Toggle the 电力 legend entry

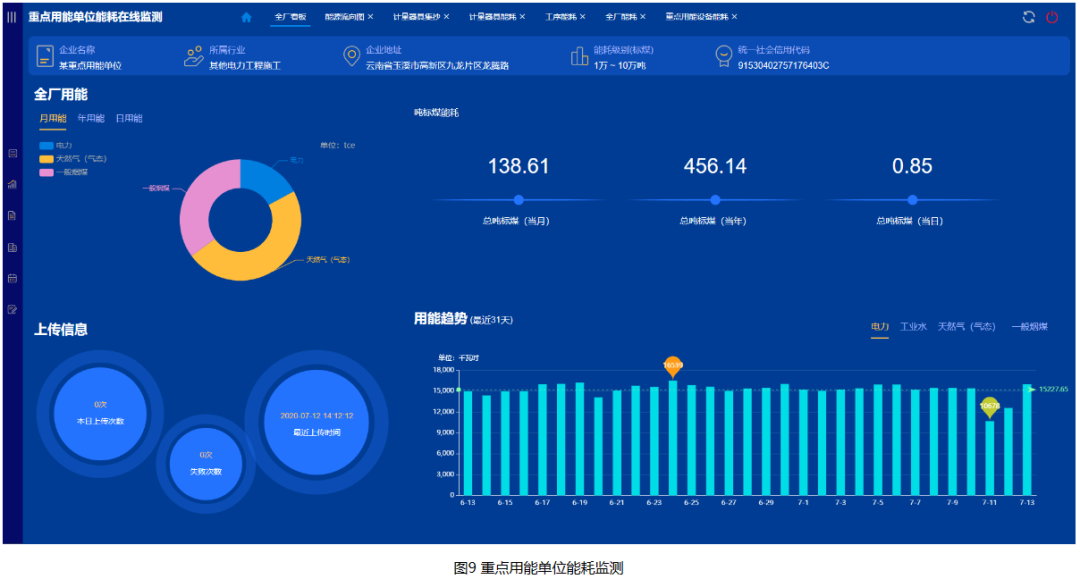click(x=56, y=145)
